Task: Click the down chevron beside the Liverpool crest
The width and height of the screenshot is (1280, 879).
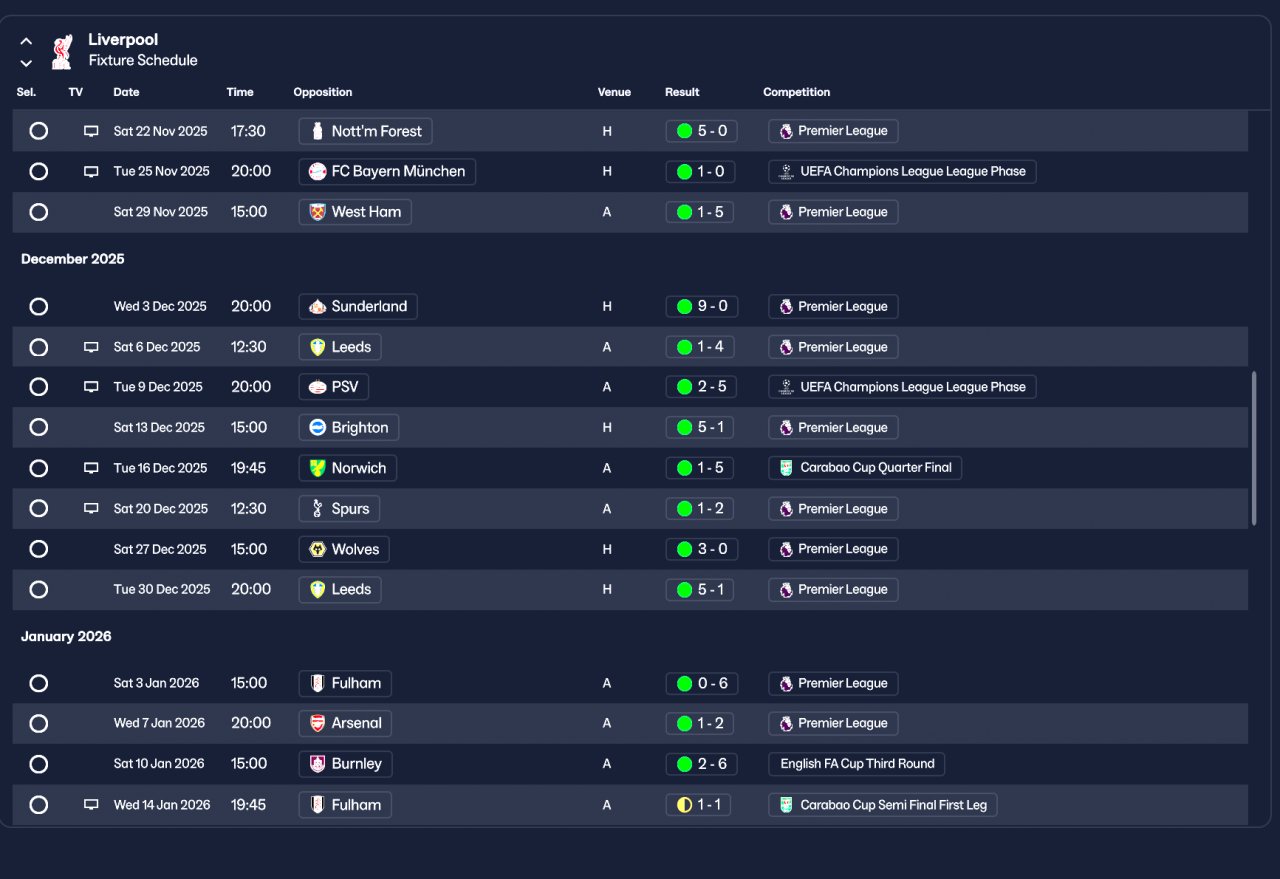Action: click(x=26, y=63)
